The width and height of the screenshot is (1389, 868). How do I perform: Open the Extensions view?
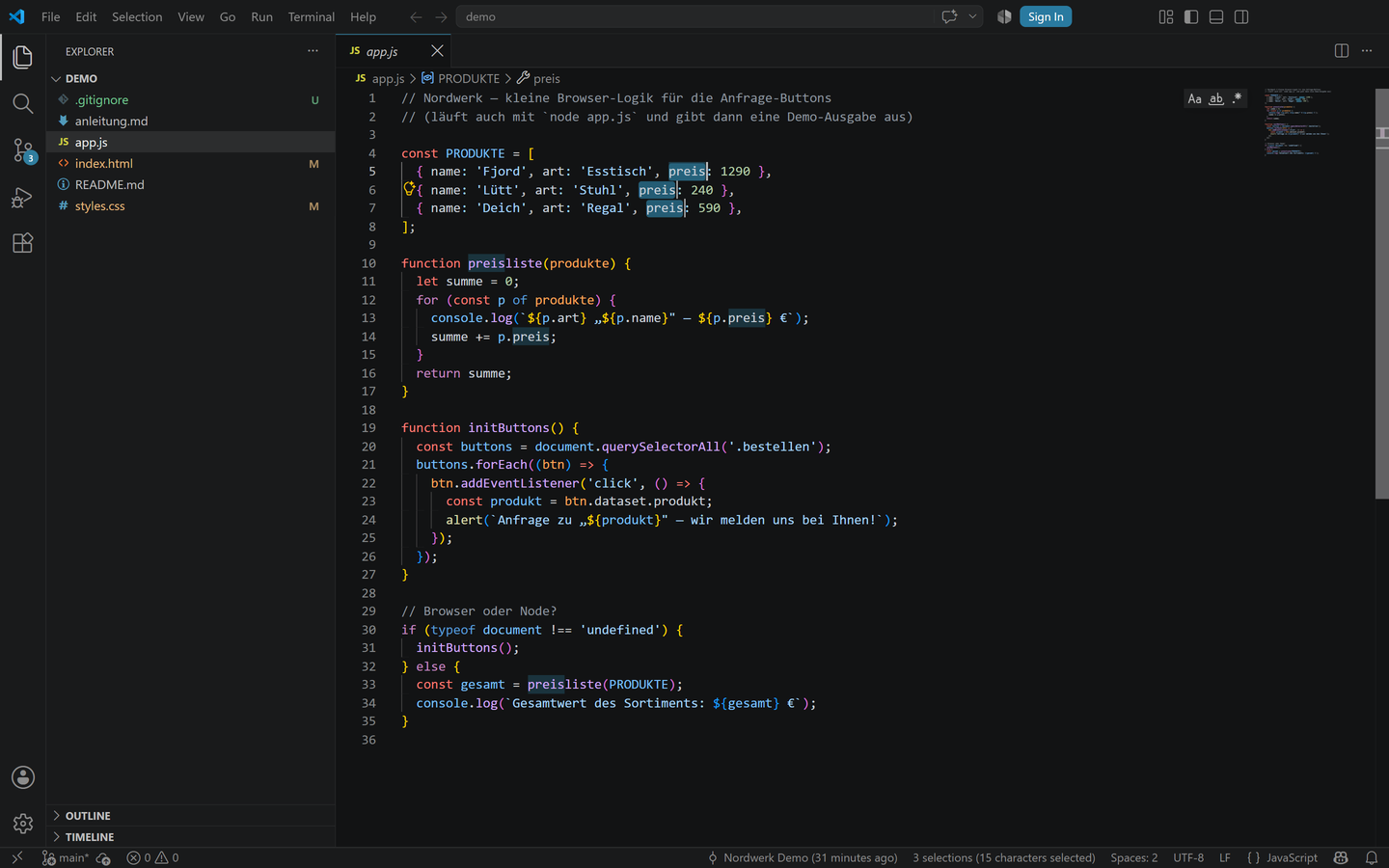(x=23, y=243)
